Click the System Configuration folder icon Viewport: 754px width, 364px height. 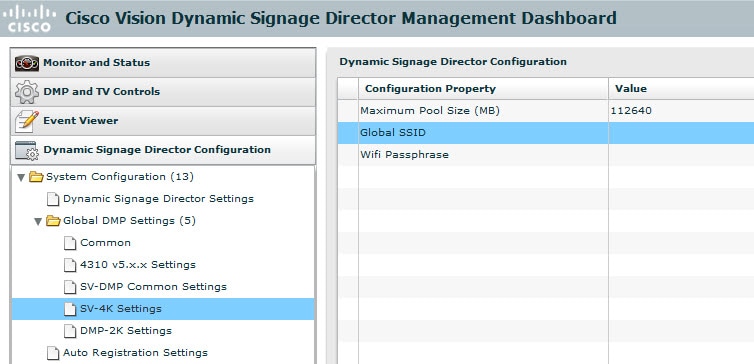pyautogui.click(x=36, y=177)
